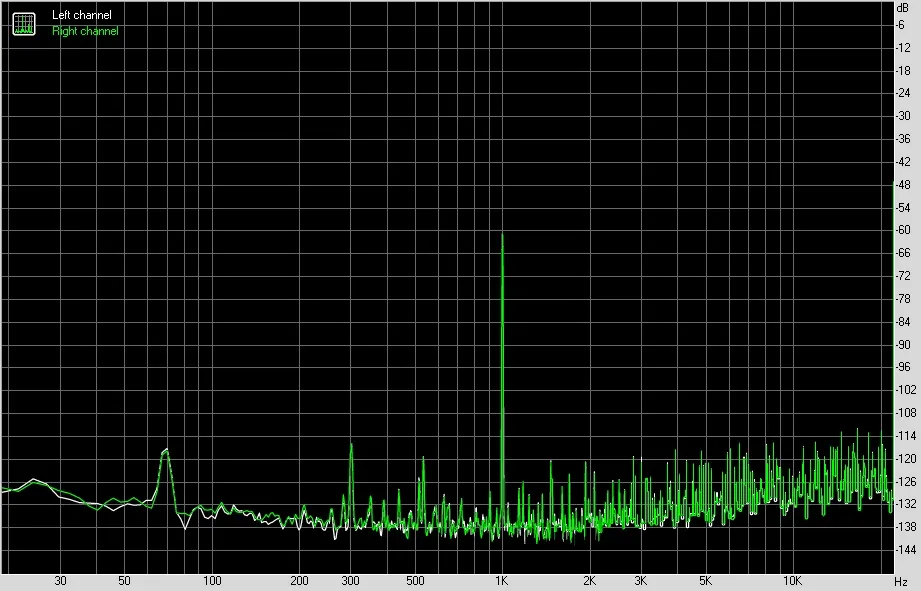
Task: Select the Right channel legend label
Action: (x=85, y=31)
